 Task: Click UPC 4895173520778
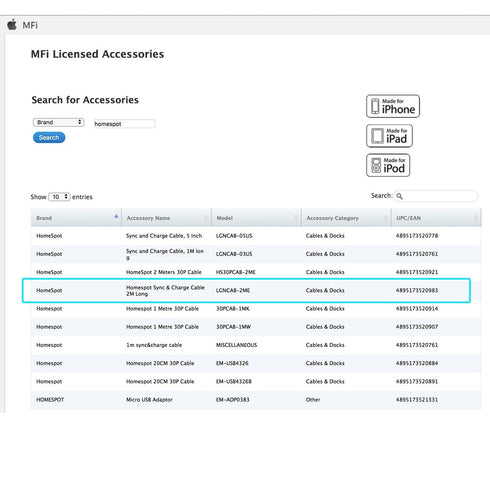tap(417, 236)
